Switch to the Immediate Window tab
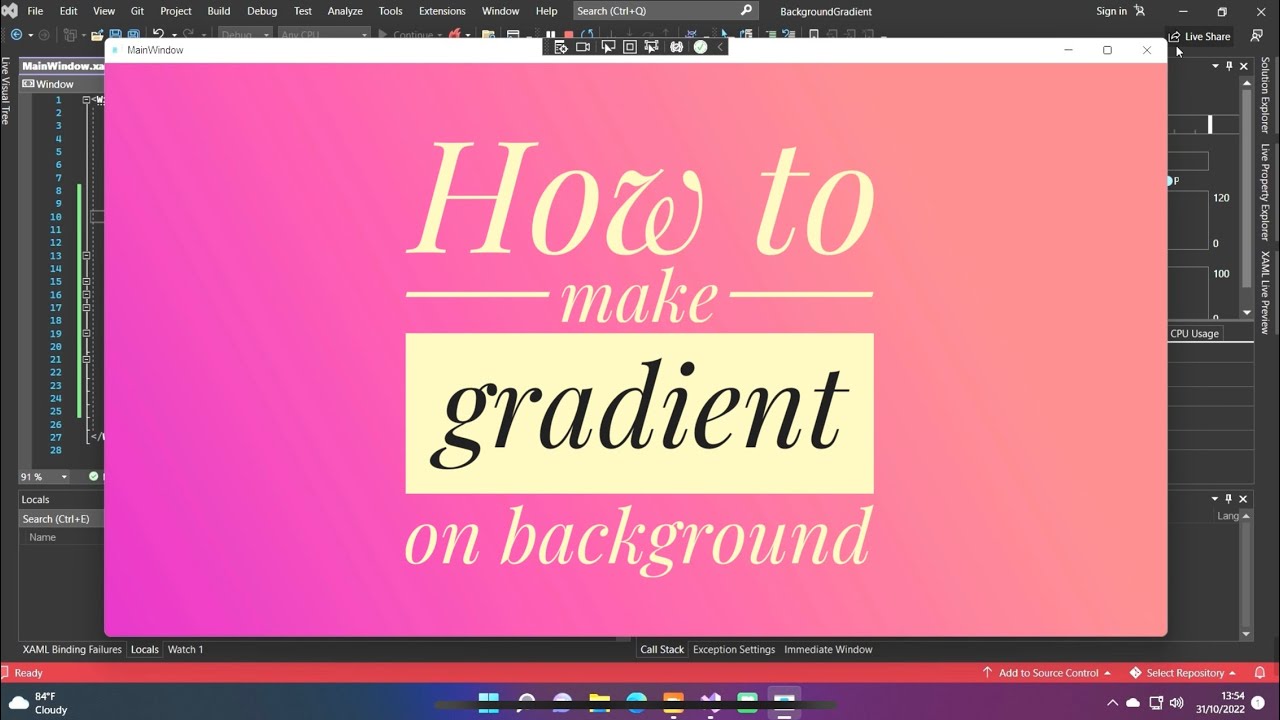 [828, 649]
